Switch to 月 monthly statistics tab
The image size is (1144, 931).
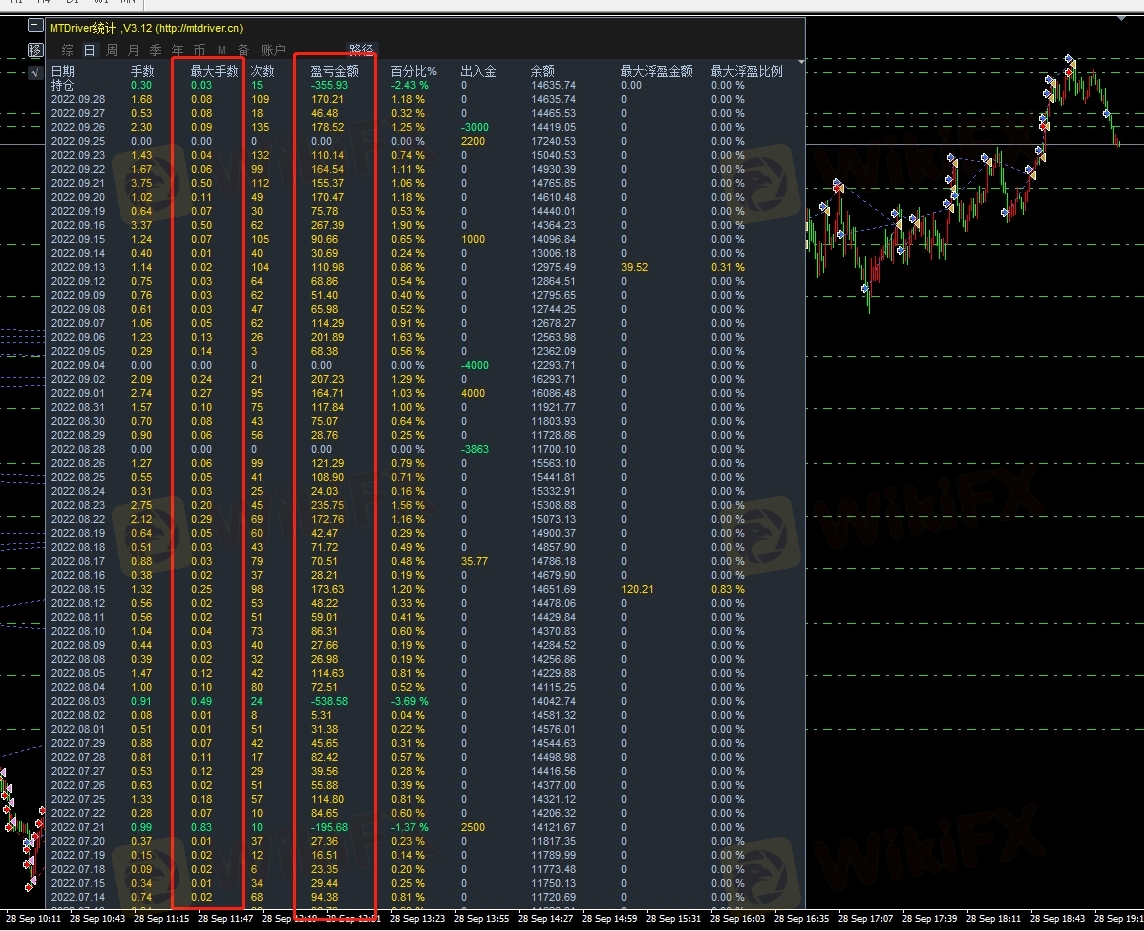134,50
